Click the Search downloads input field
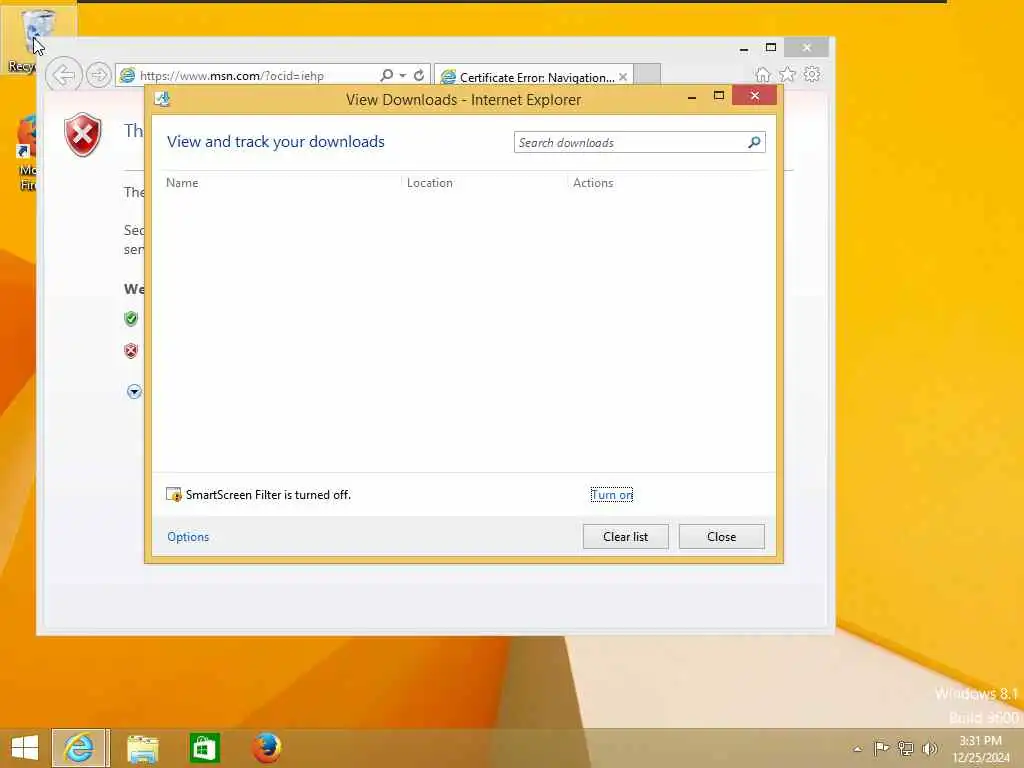Image resolution: width=1024 pixels, height=768 pixels. [x=639, y=142]
